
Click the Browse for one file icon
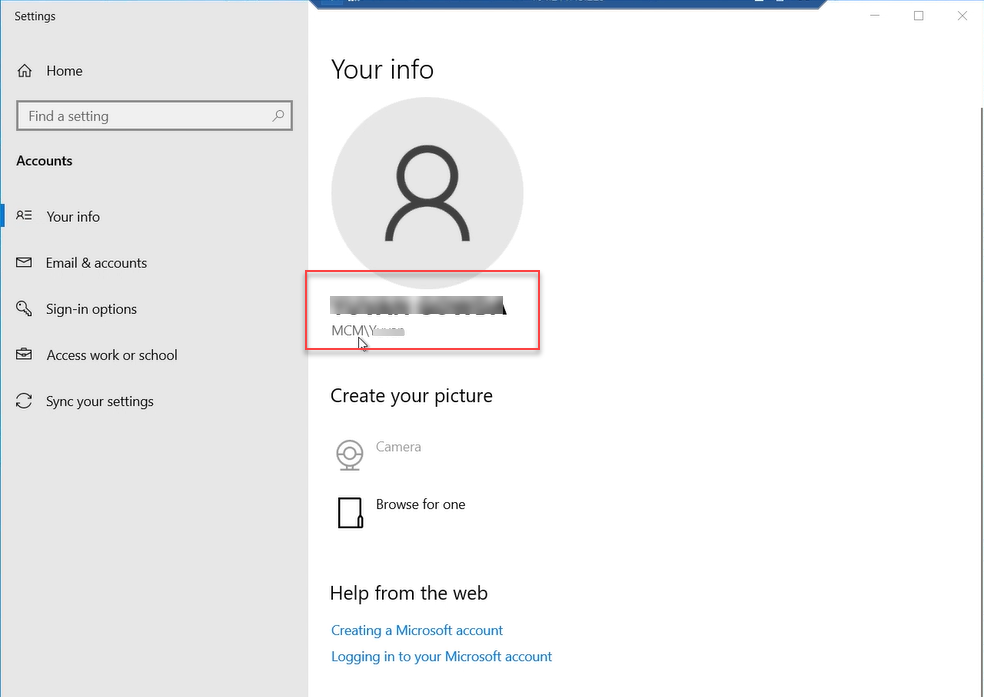(x=349, y=512)
